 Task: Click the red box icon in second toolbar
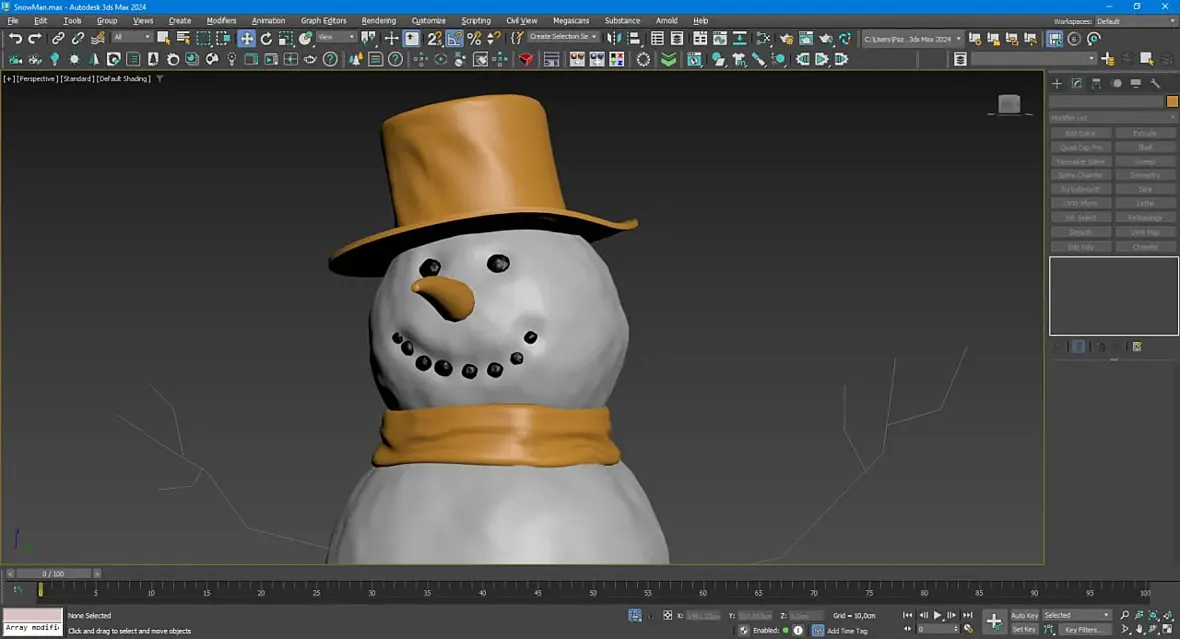[x=526, y=59]
